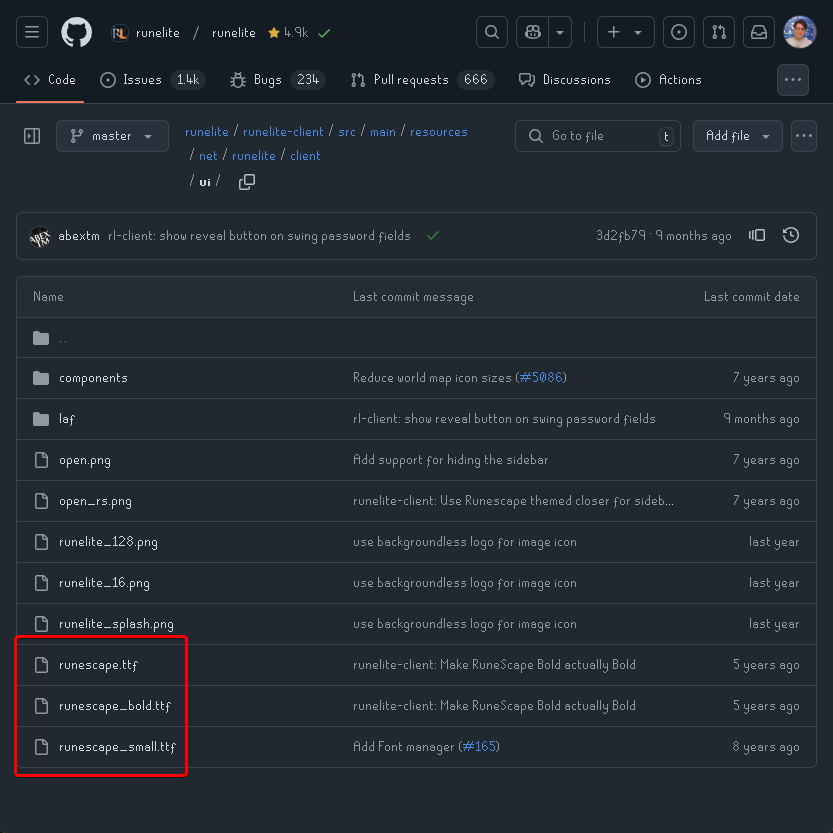Copy the file path to clipboard
The image size is (833, 833).
247,181
